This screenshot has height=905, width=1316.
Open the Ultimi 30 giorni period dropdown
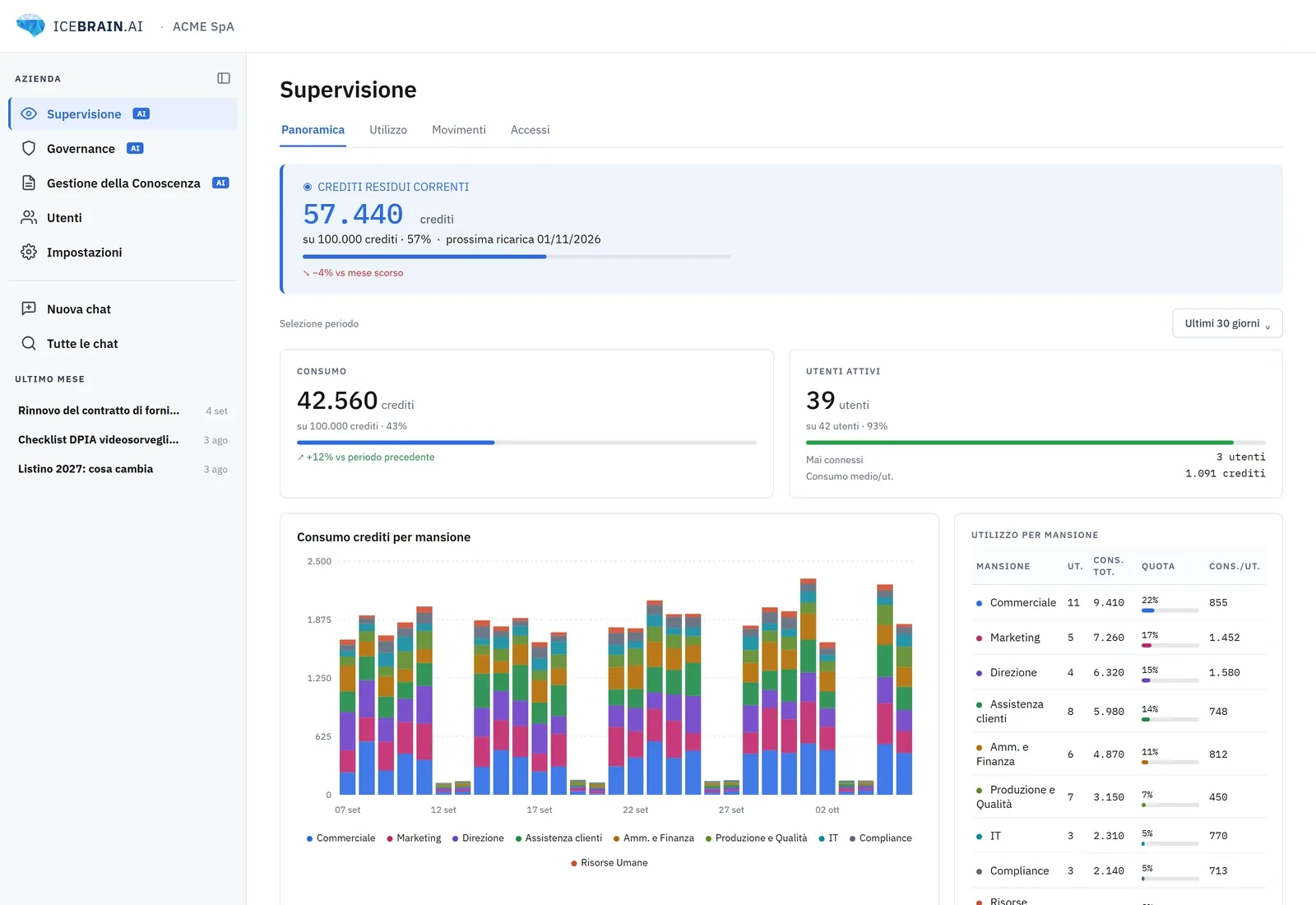(1227, 323)
